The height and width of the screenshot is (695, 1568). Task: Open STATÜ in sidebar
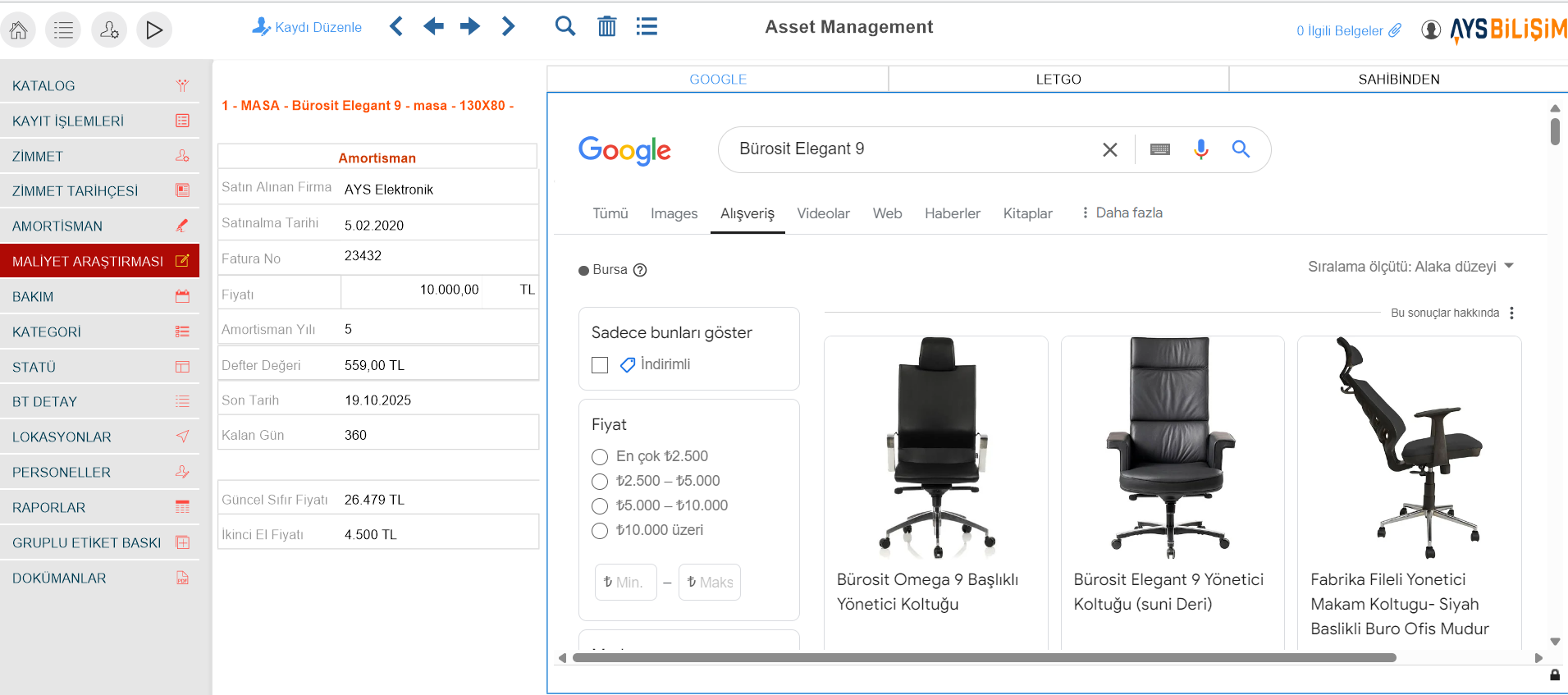(99, 367)
